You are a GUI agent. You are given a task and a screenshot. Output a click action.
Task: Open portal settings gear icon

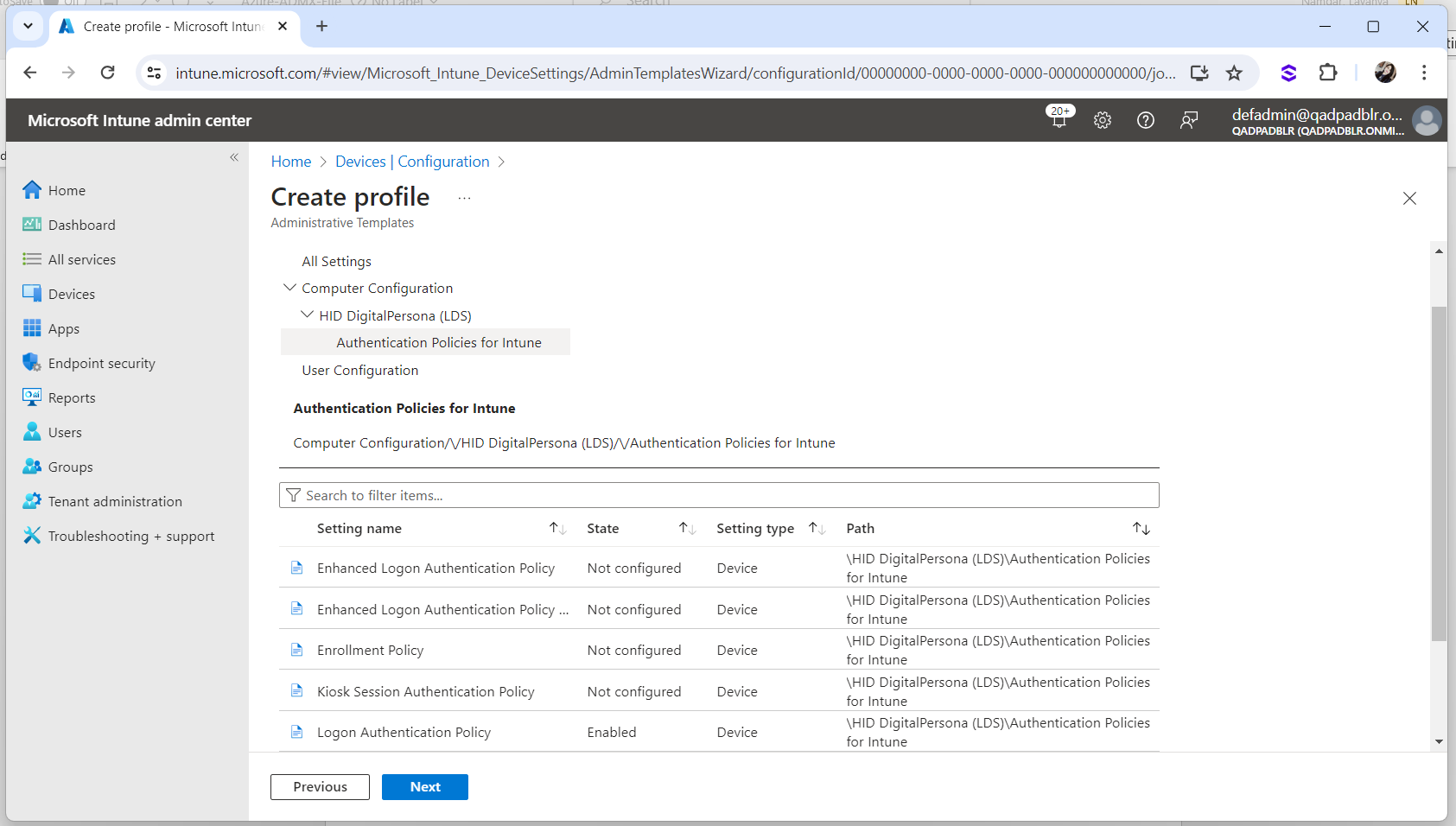(x=1103, y=120)
